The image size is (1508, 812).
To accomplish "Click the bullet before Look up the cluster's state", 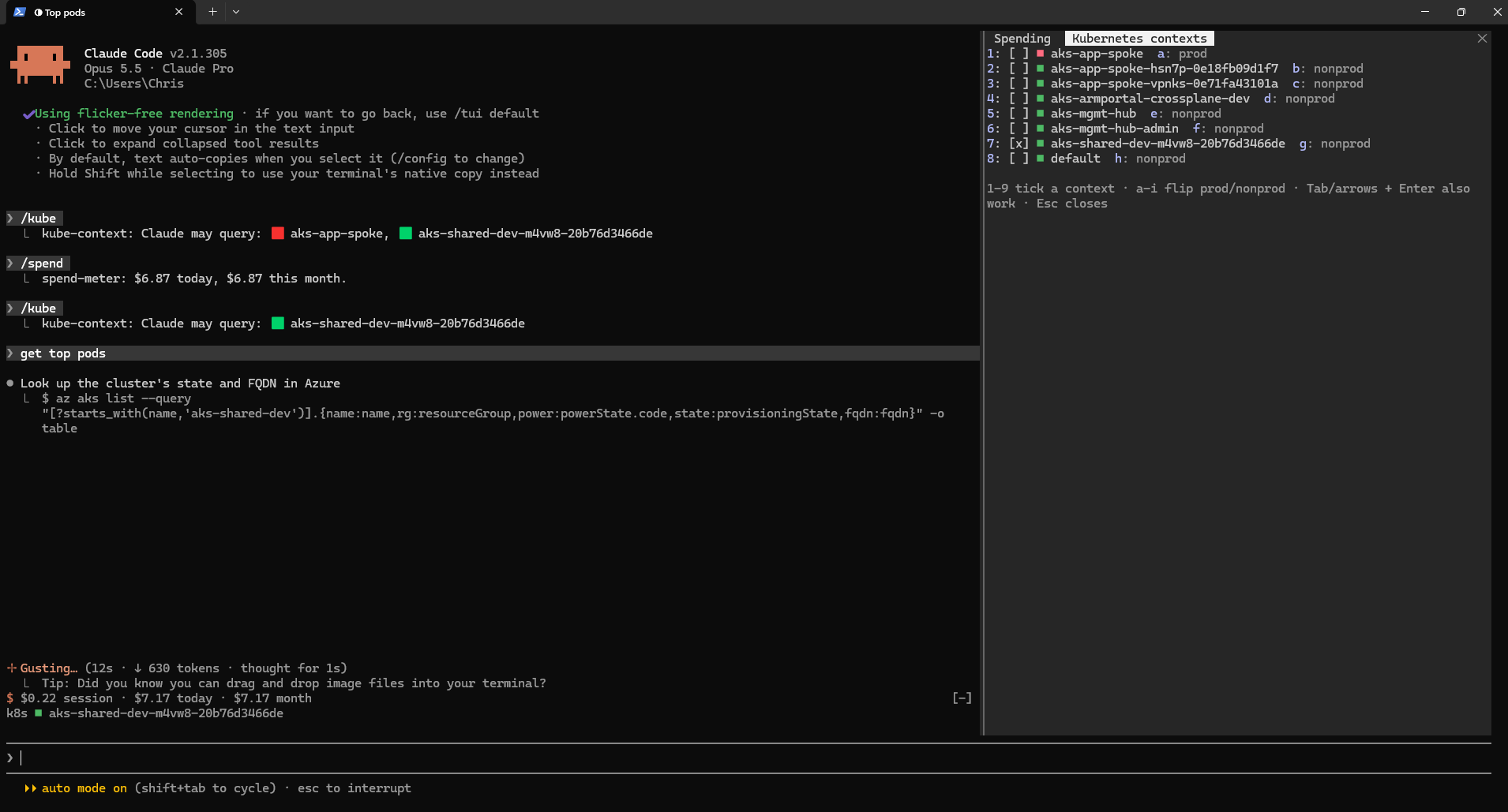I will tap(10, 384).
